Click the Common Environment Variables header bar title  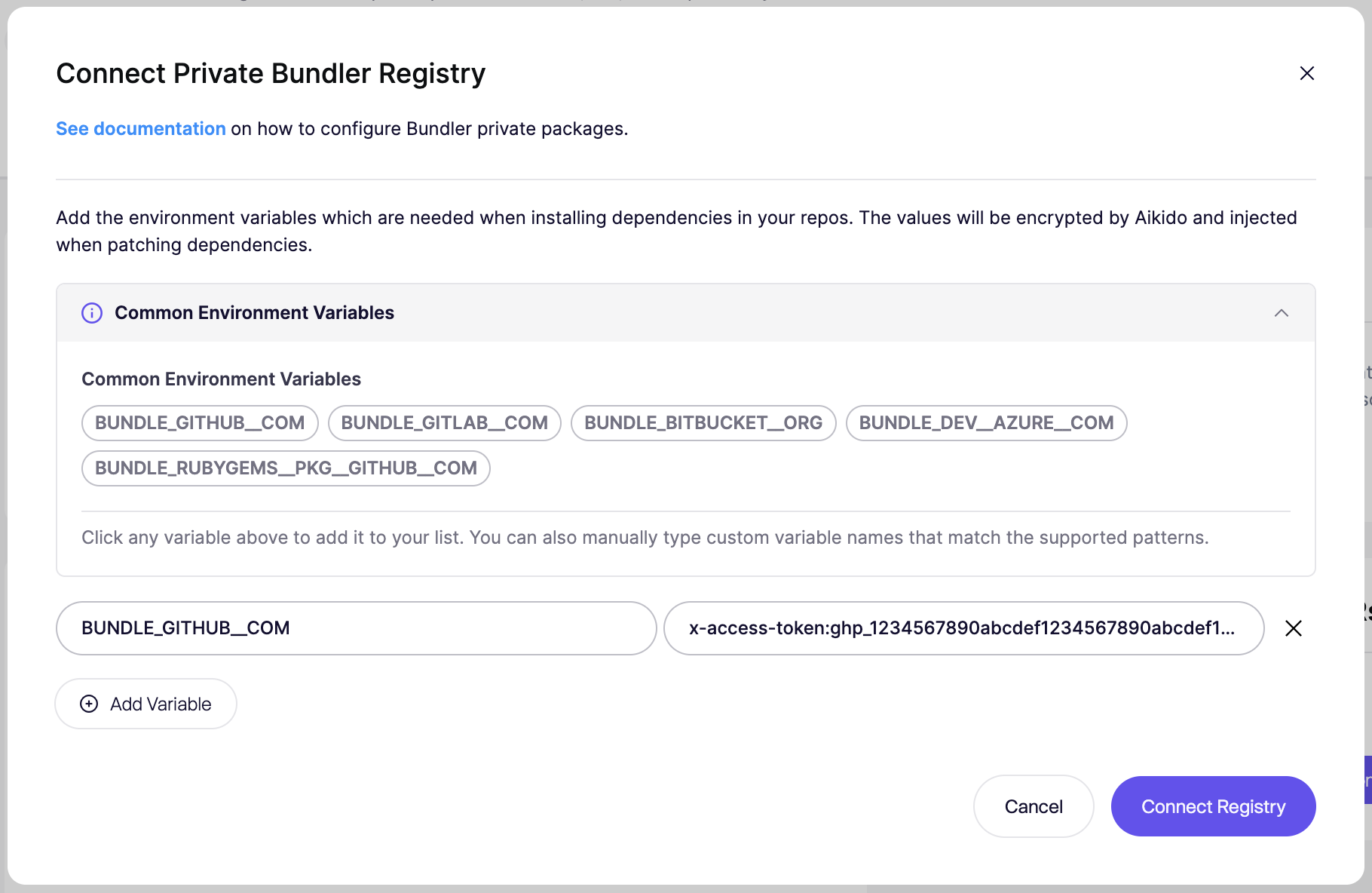[254, 313]
